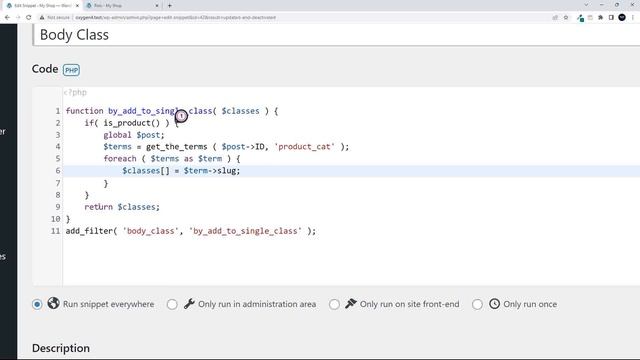Click the PHP badge next to Code
640x360 pixels.
click(71, 70)
